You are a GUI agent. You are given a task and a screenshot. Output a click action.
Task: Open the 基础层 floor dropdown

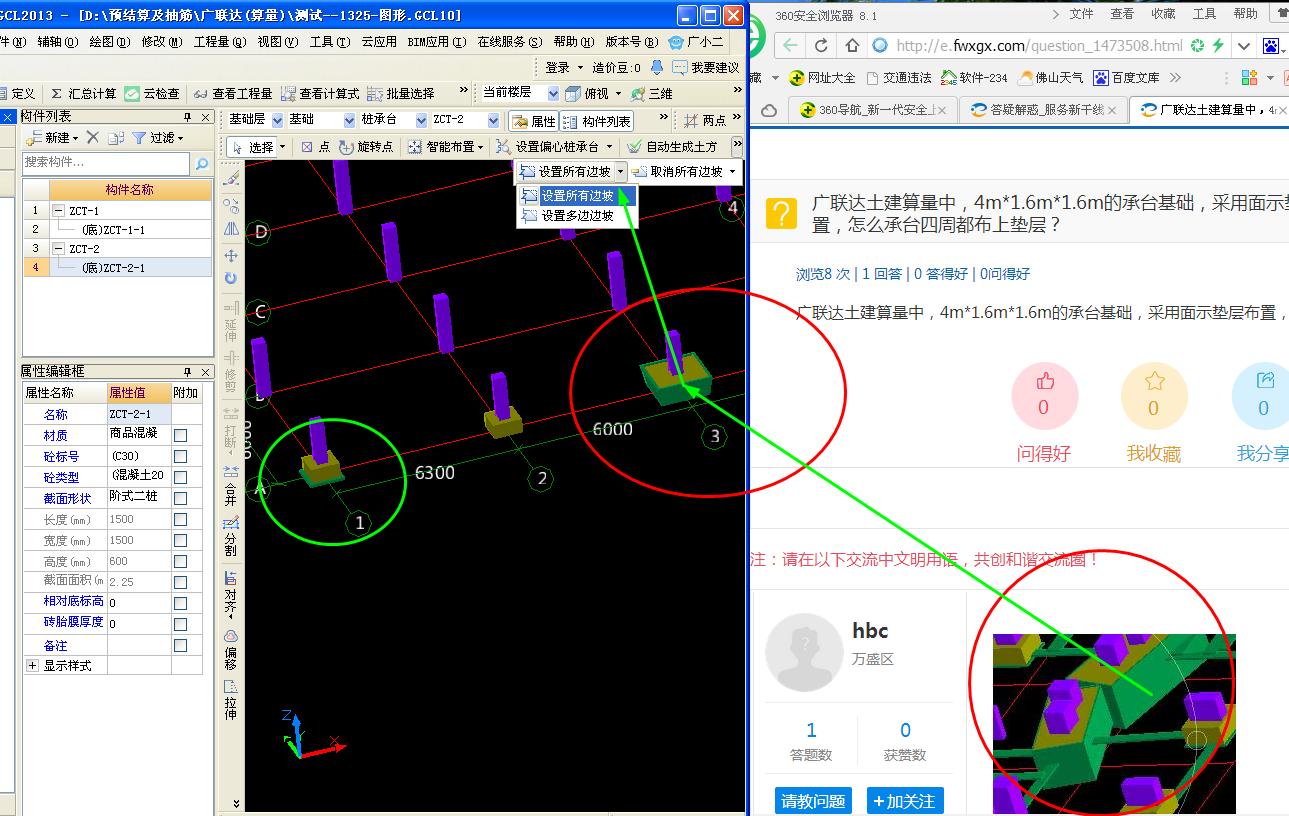pos(277,120)
